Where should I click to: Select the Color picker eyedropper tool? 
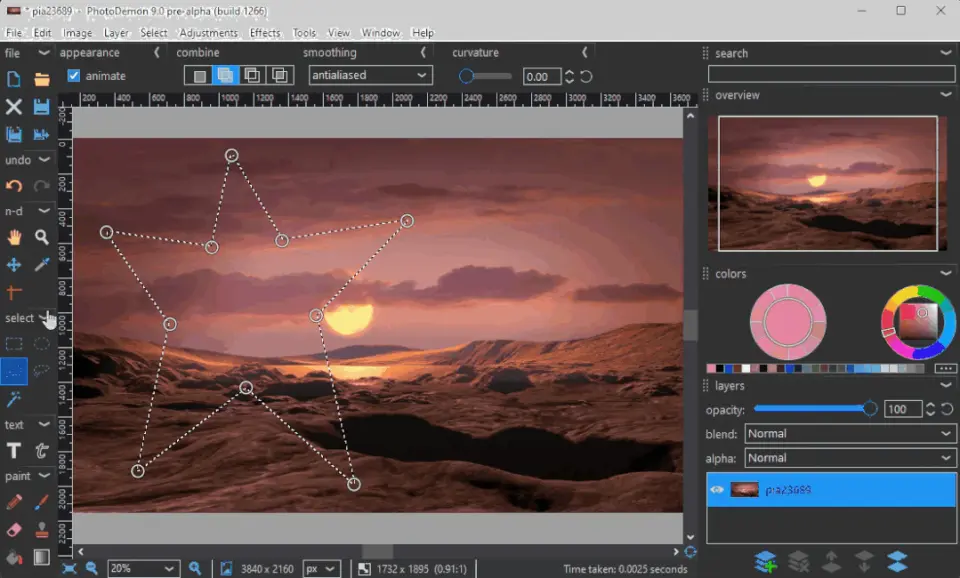[42, 265]
